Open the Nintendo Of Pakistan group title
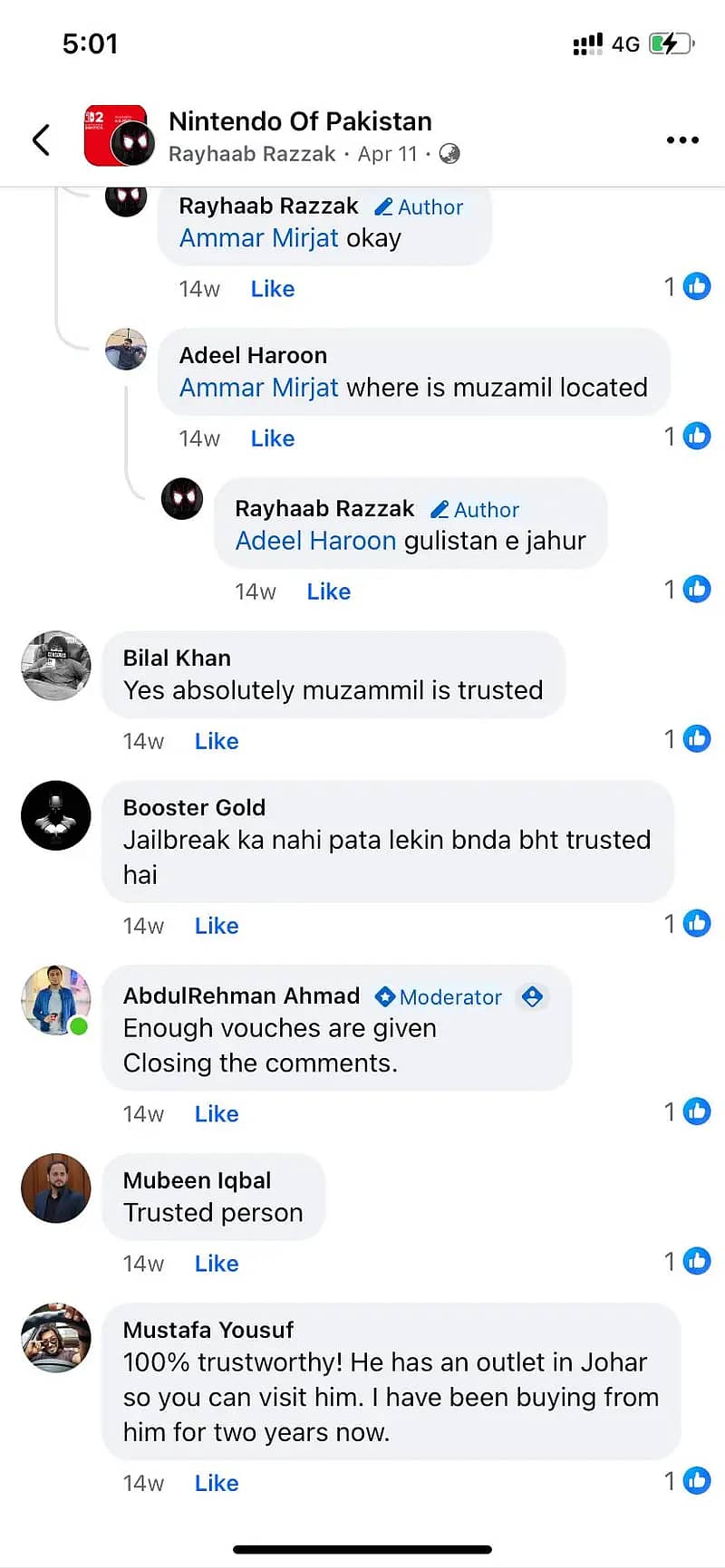 click(x=300, y=121)
